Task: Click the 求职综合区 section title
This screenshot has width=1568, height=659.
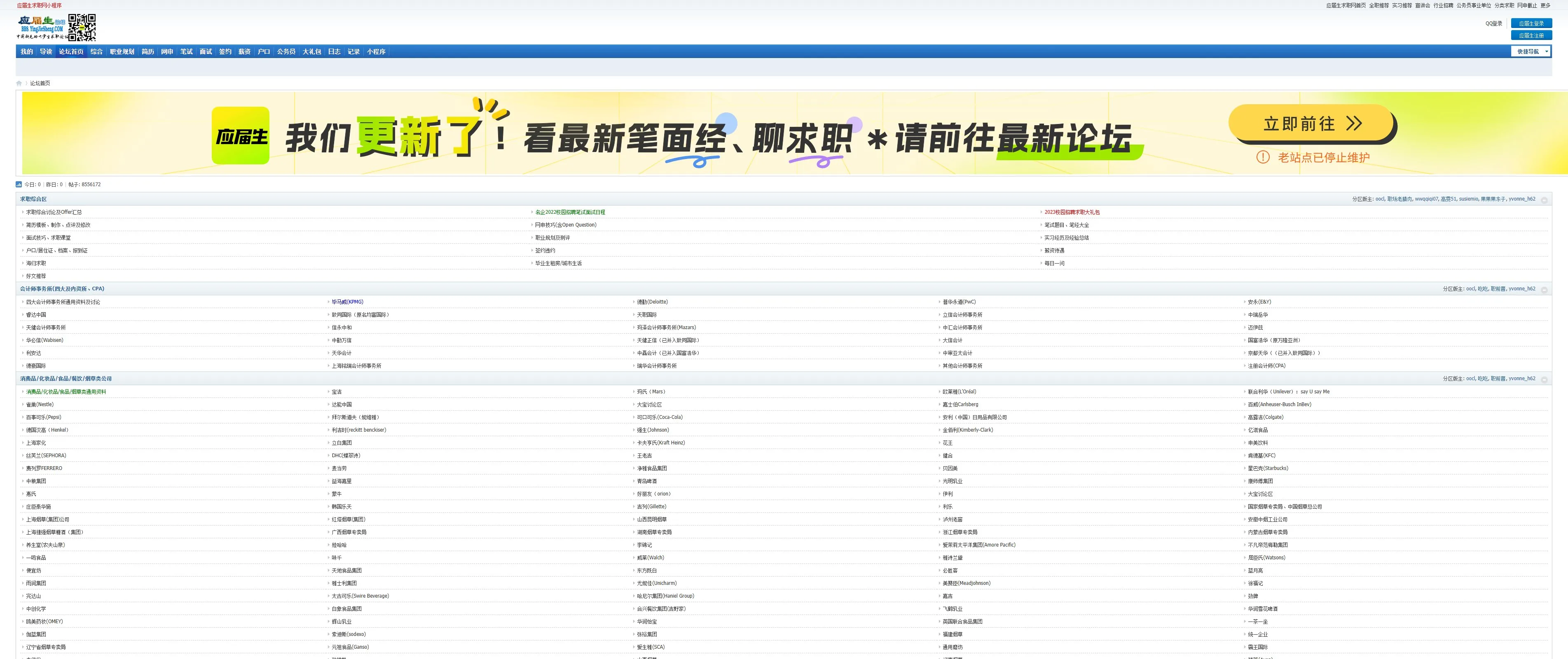Action: pos(33,199)
